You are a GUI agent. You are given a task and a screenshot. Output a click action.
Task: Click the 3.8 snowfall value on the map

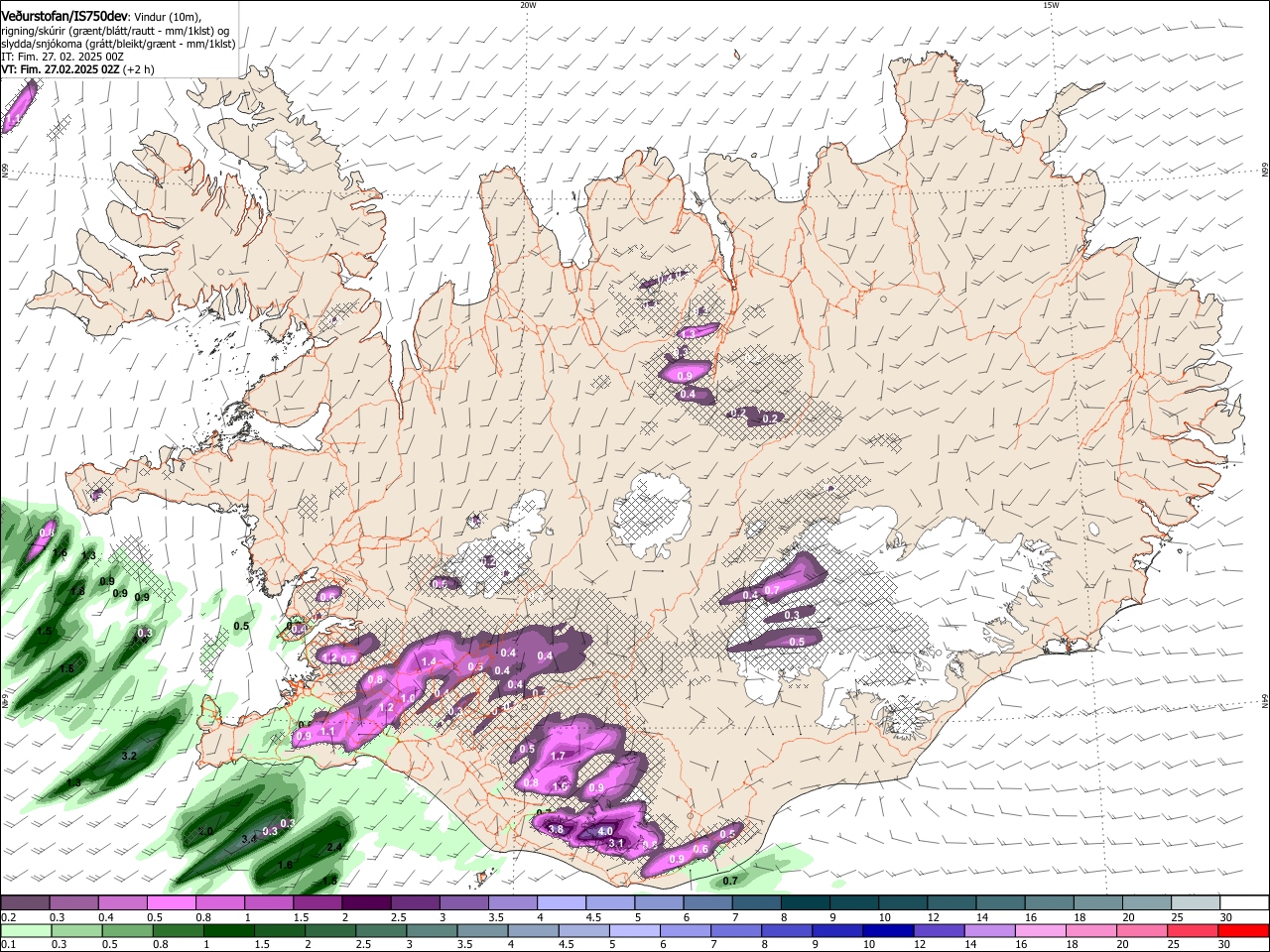point(556,830)
